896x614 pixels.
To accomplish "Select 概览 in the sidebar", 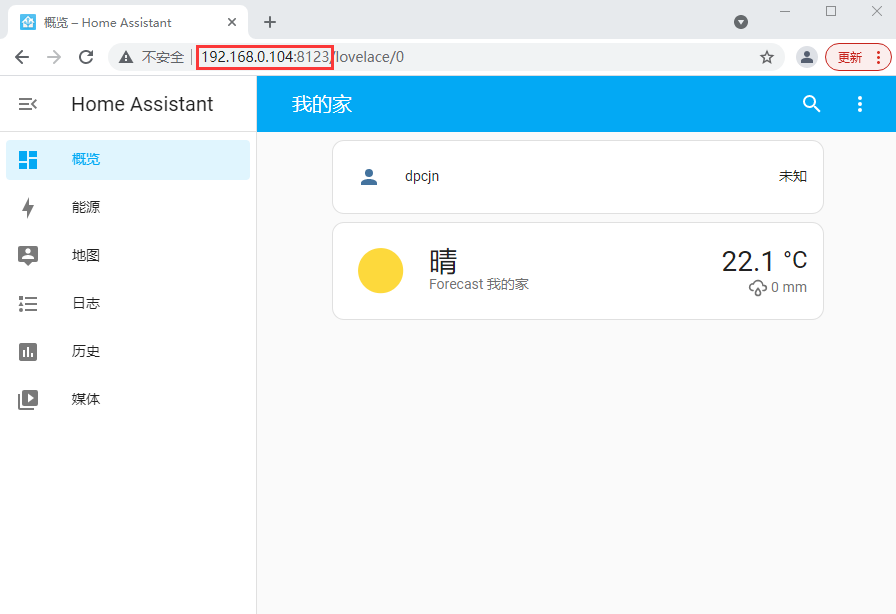I will pyautogui.click(x=128, y=160).
